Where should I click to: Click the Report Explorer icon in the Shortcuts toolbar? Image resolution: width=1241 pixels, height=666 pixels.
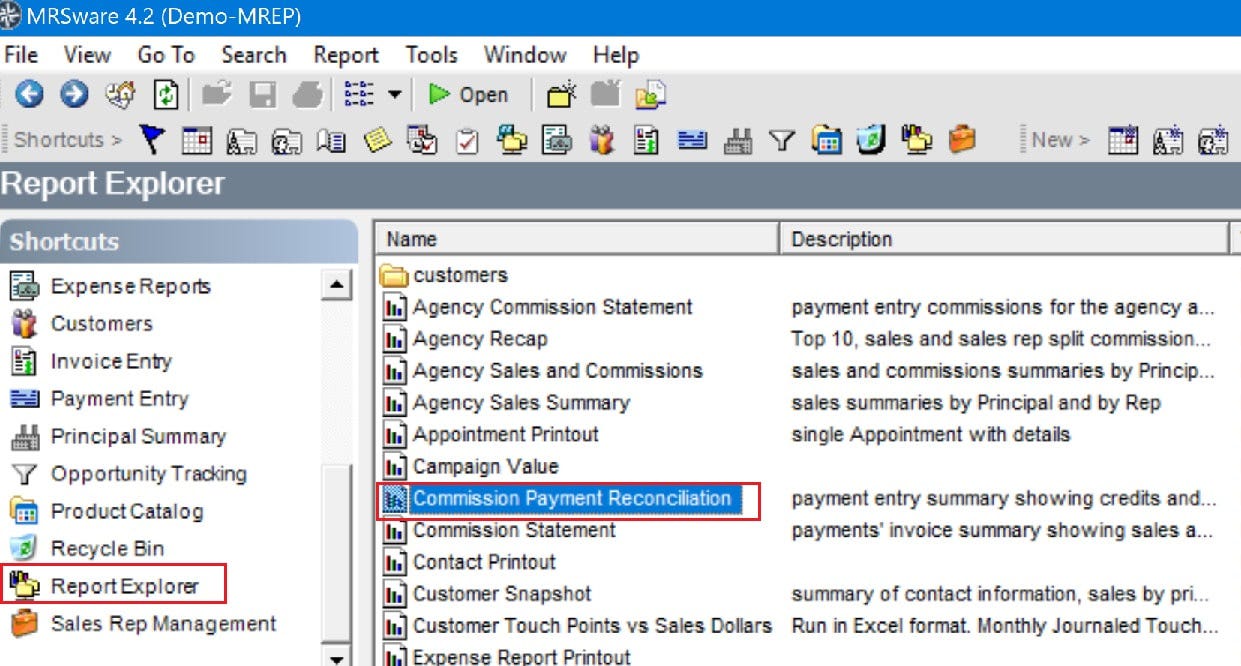tap(916, 140)
